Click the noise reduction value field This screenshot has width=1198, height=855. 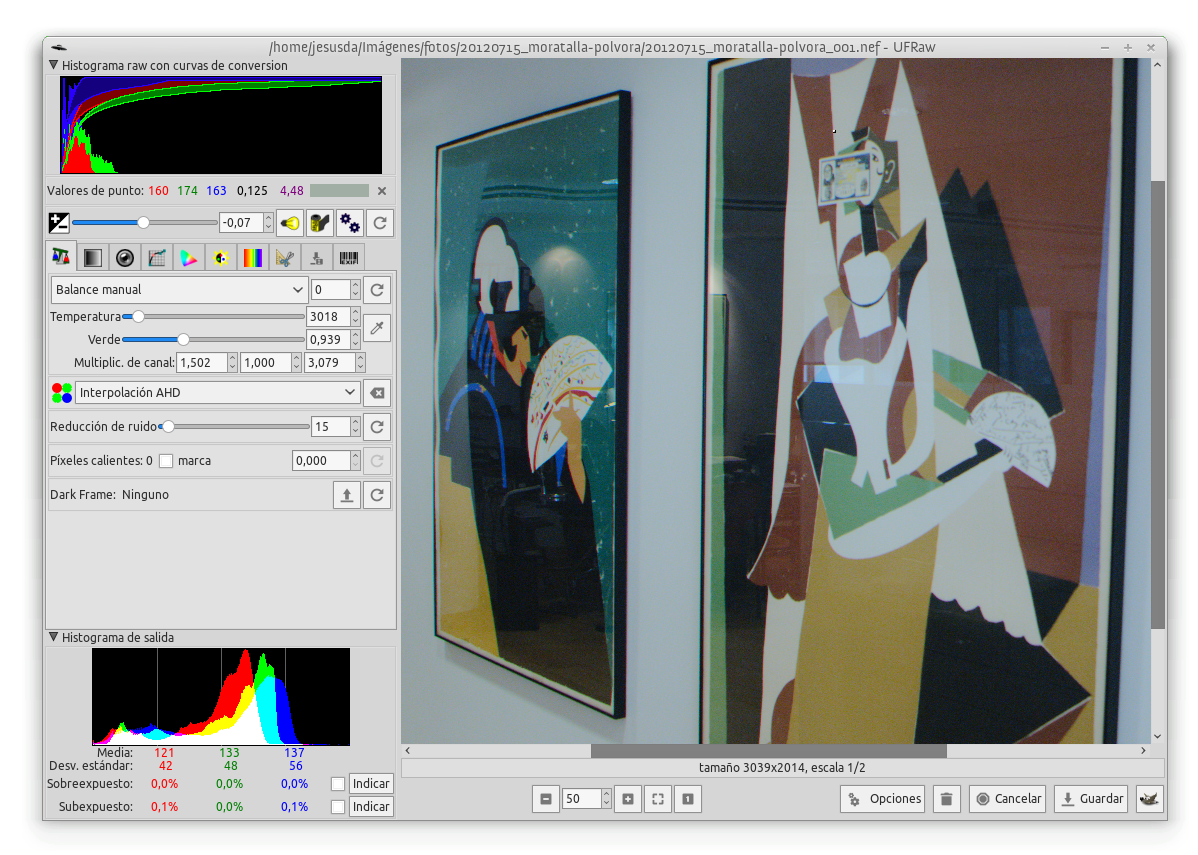point(329,427)
